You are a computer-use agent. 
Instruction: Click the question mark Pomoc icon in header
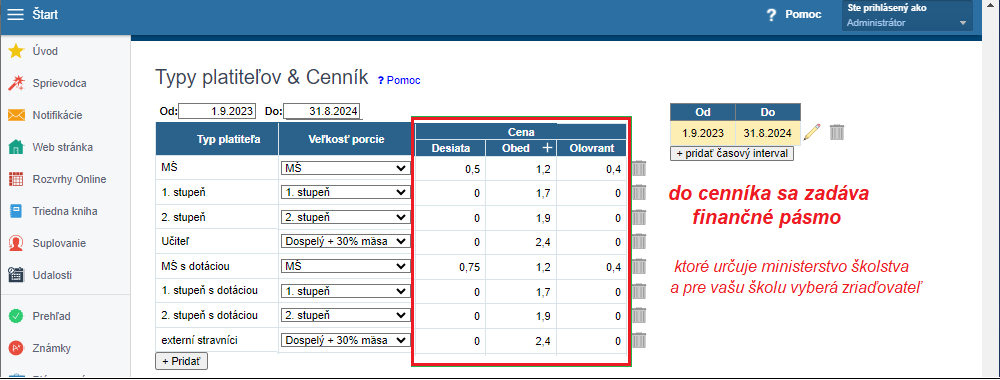[x=772, y=15]
